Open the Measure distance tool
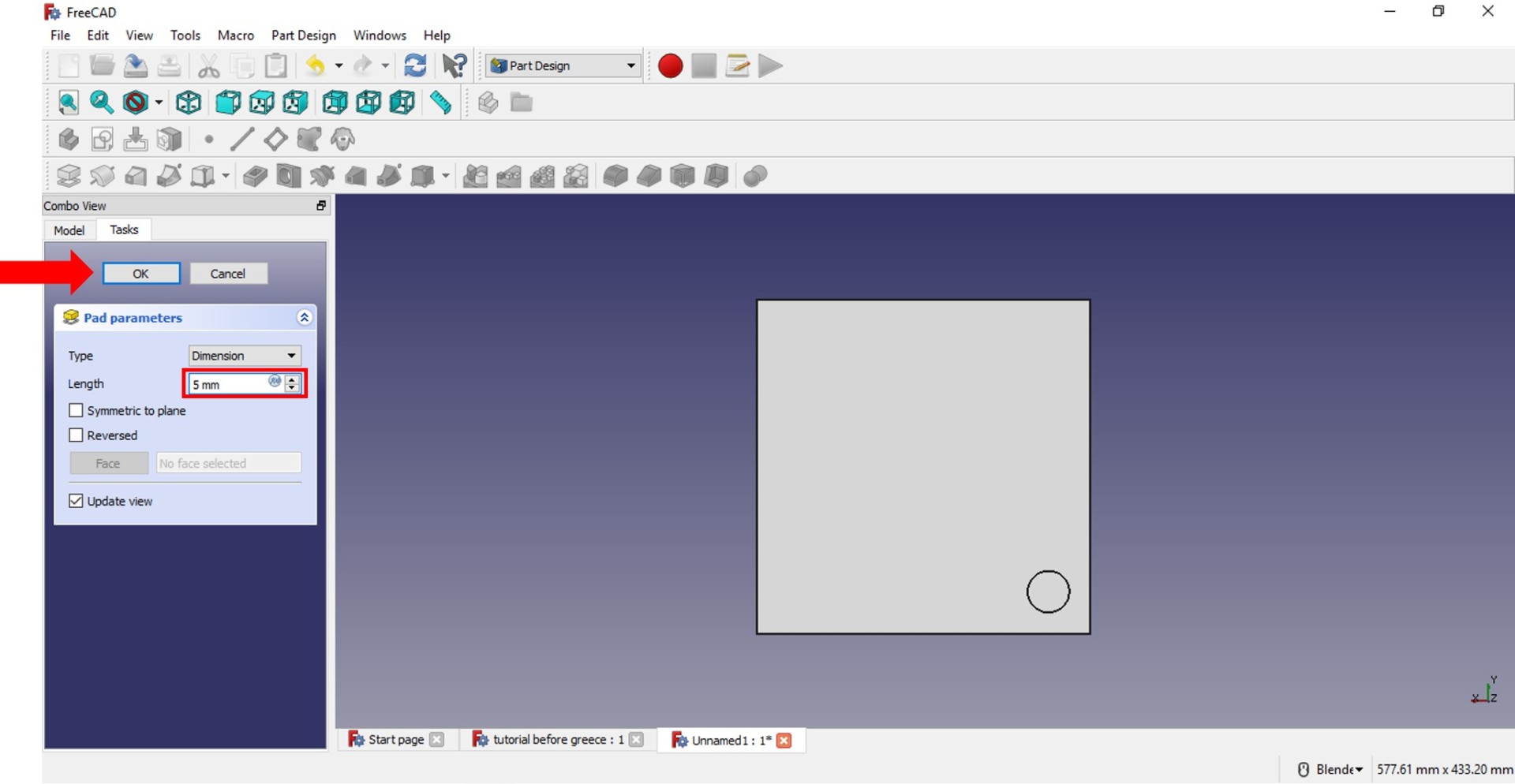This screenshot has width=1515, height=784. tap(441, 103)
